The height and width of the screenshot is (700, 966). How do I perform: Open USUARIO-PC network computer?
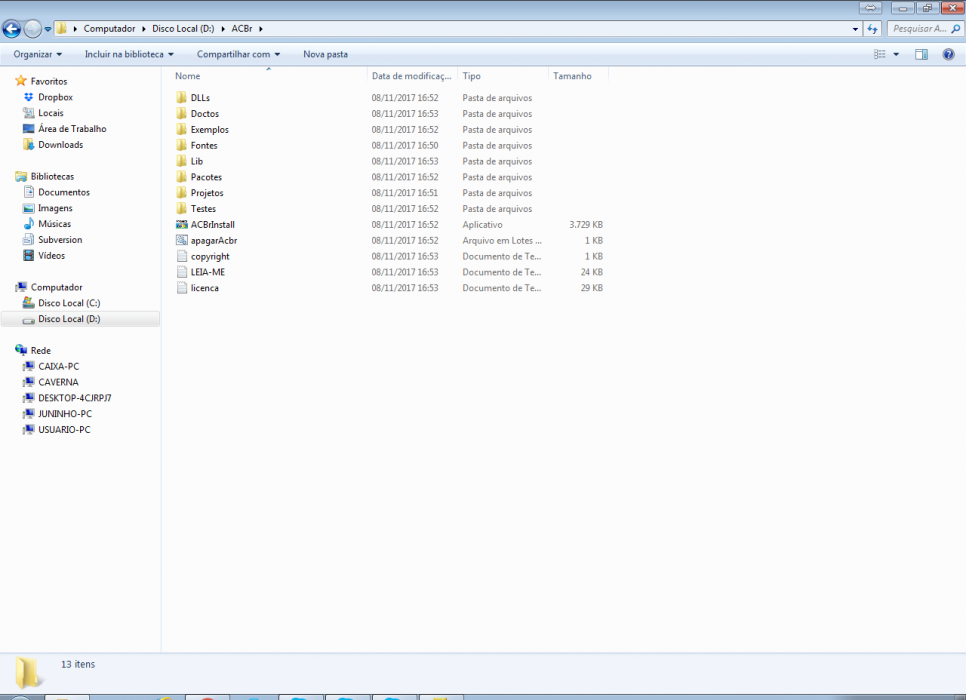coord(64,429)
